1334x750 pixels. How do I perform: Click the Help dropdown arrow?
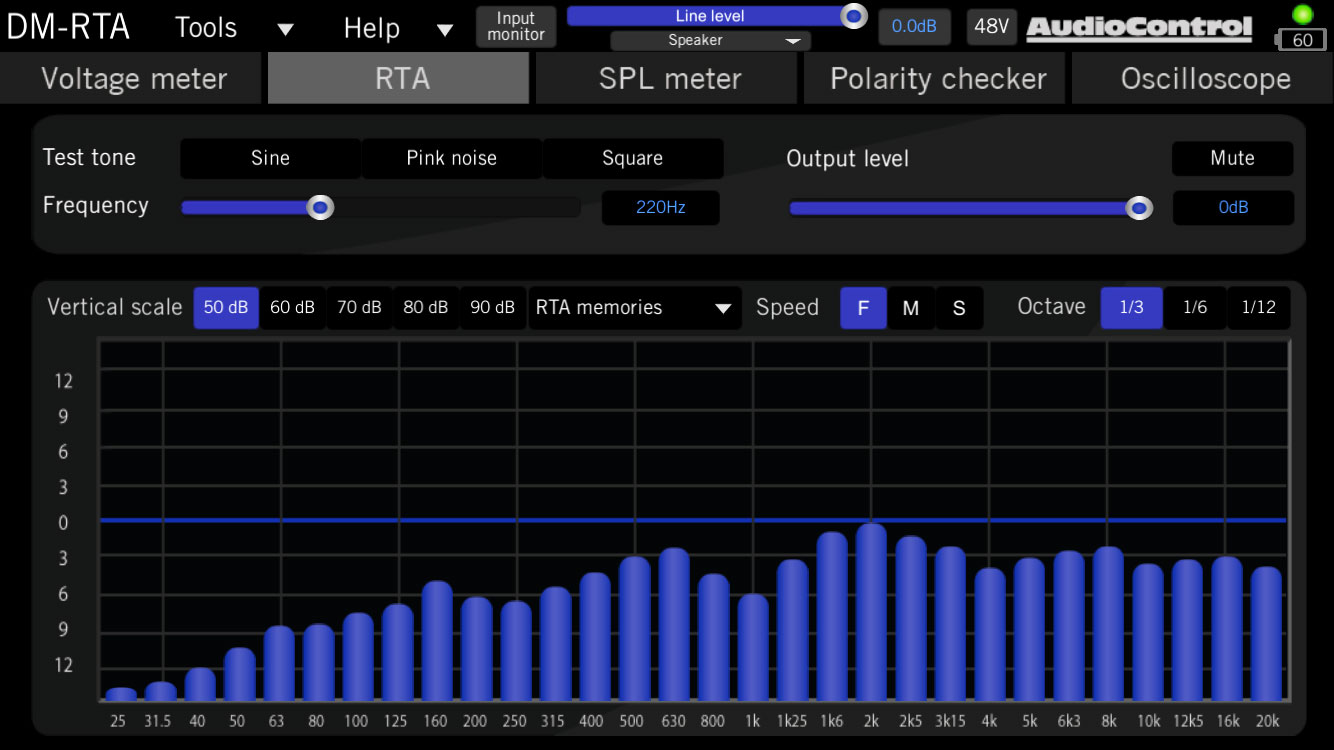tap(446, 29)
